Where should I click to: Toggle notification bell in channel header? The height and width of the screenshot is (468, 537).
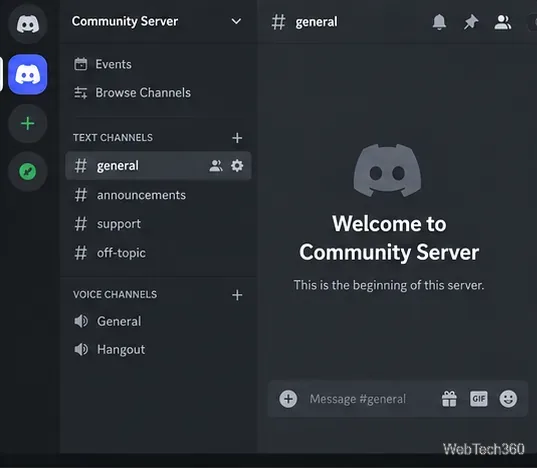click(x=439, y=22)
